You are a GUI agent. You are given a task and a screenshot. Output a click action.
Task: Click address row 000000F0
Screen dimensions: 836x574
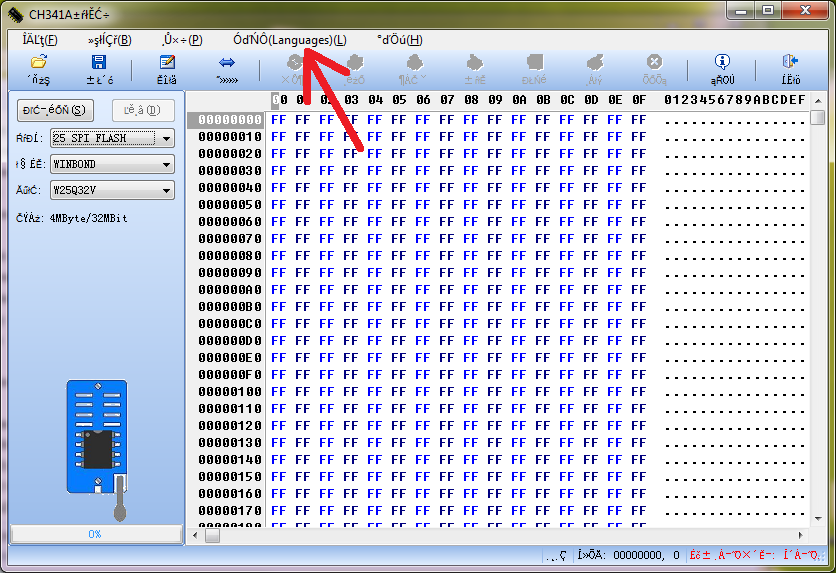pos(230,375)
